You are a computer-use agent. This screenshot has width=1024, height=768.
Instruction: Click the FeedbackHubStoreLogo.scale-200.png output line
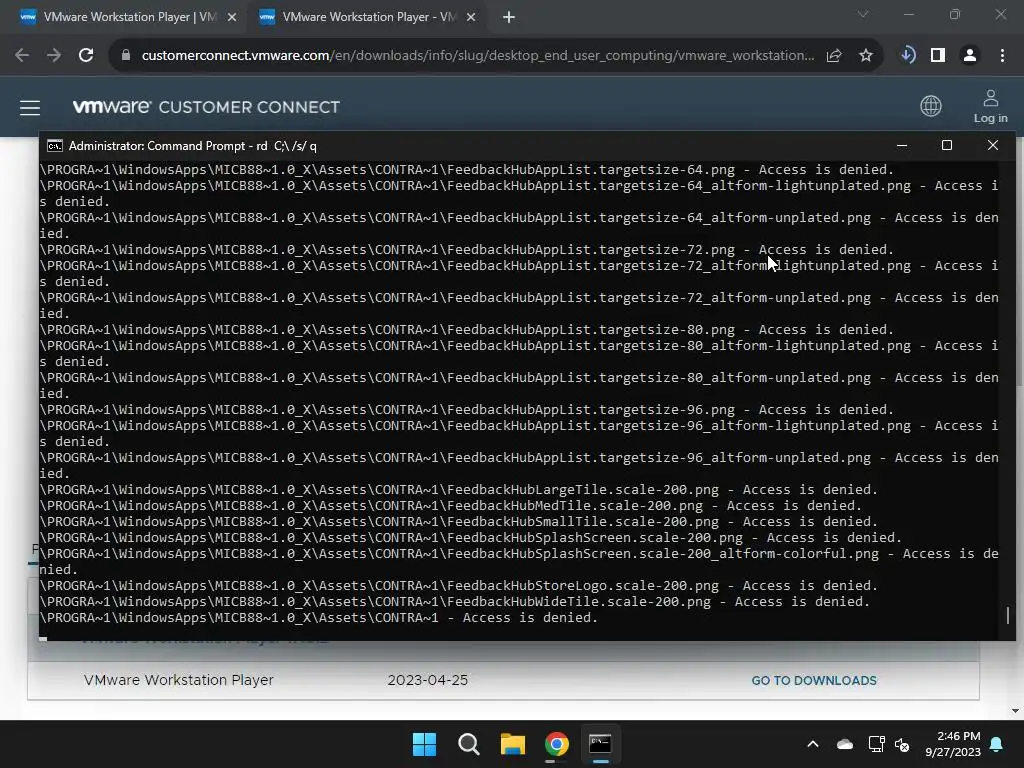pos(458,586)
